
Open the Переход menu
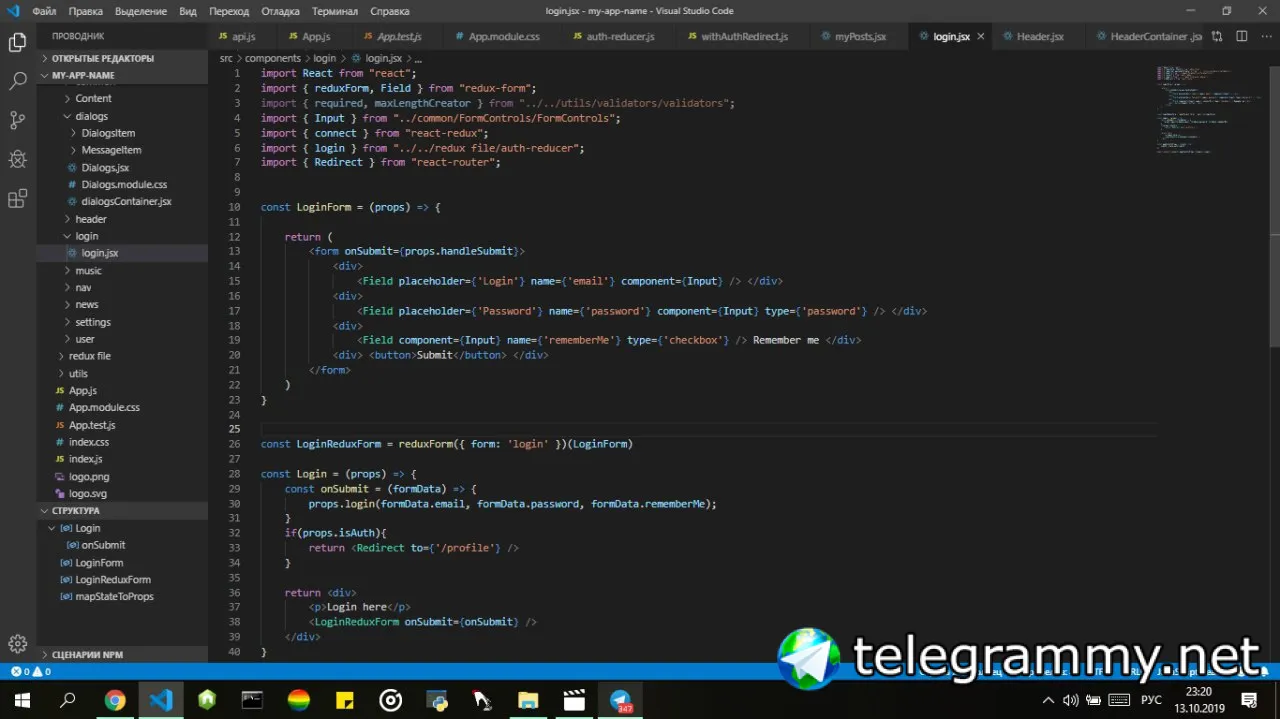tap(229, 11)
